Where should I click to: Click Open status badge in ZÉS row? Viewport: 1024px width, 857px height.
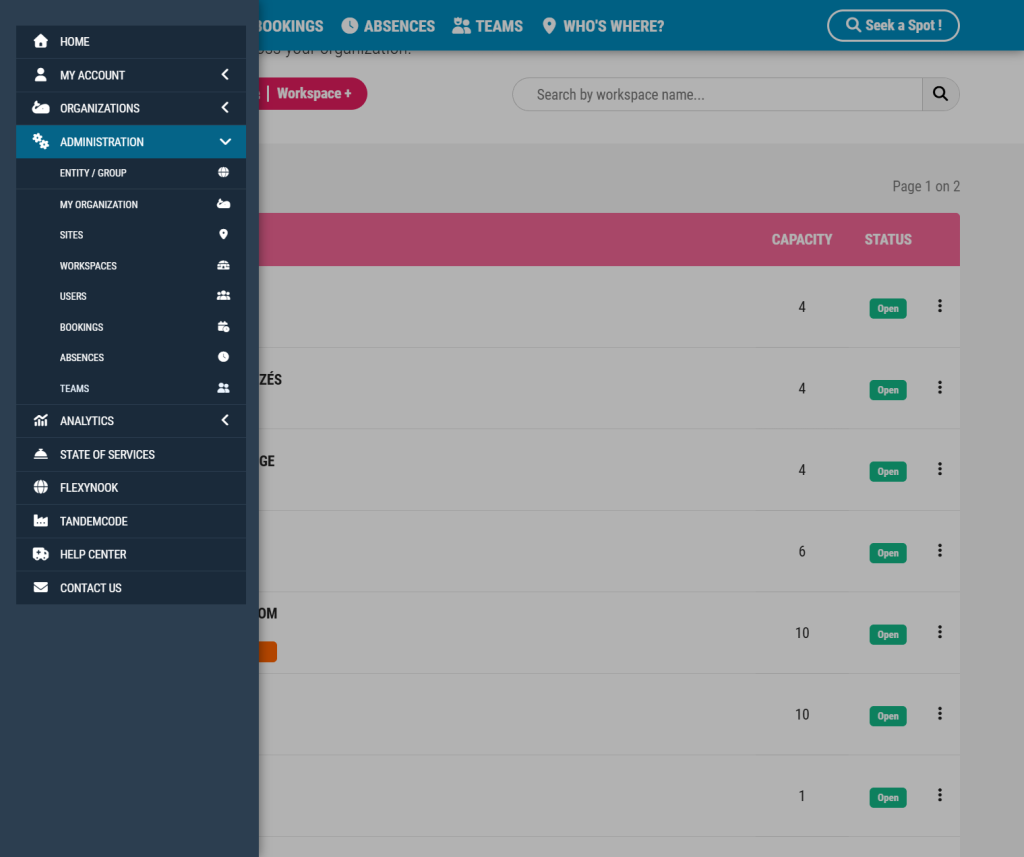888,390
